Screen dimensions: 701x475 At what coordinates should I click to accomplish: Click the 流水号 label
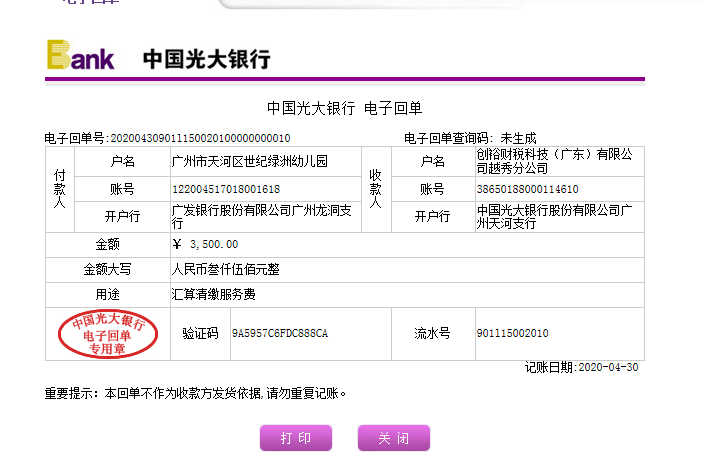pos(432,333)
